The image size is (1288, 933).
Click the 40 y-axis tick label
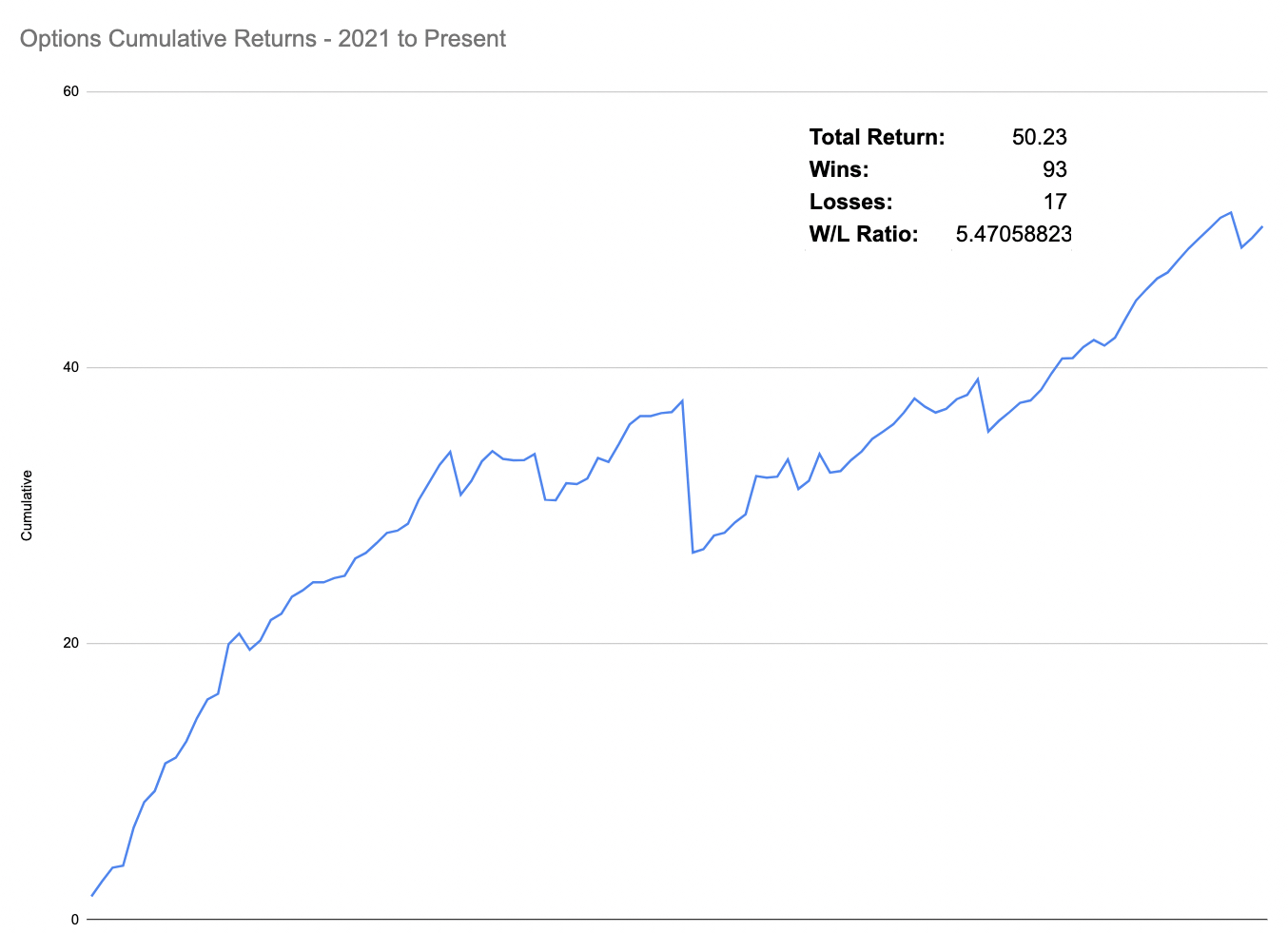pos(70,368)
